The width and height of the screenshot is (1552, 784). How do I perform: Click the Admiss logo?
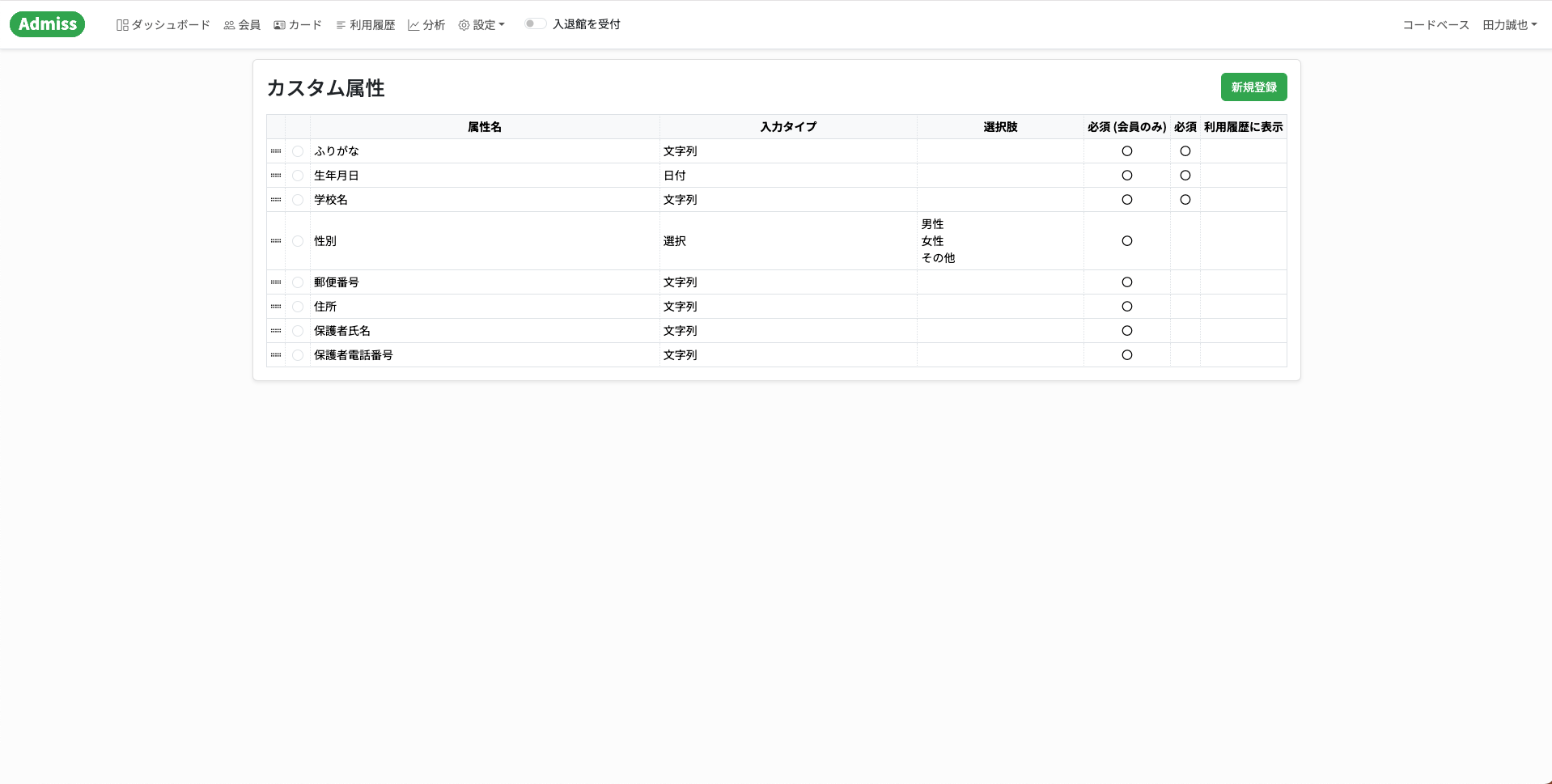[48, 24]
